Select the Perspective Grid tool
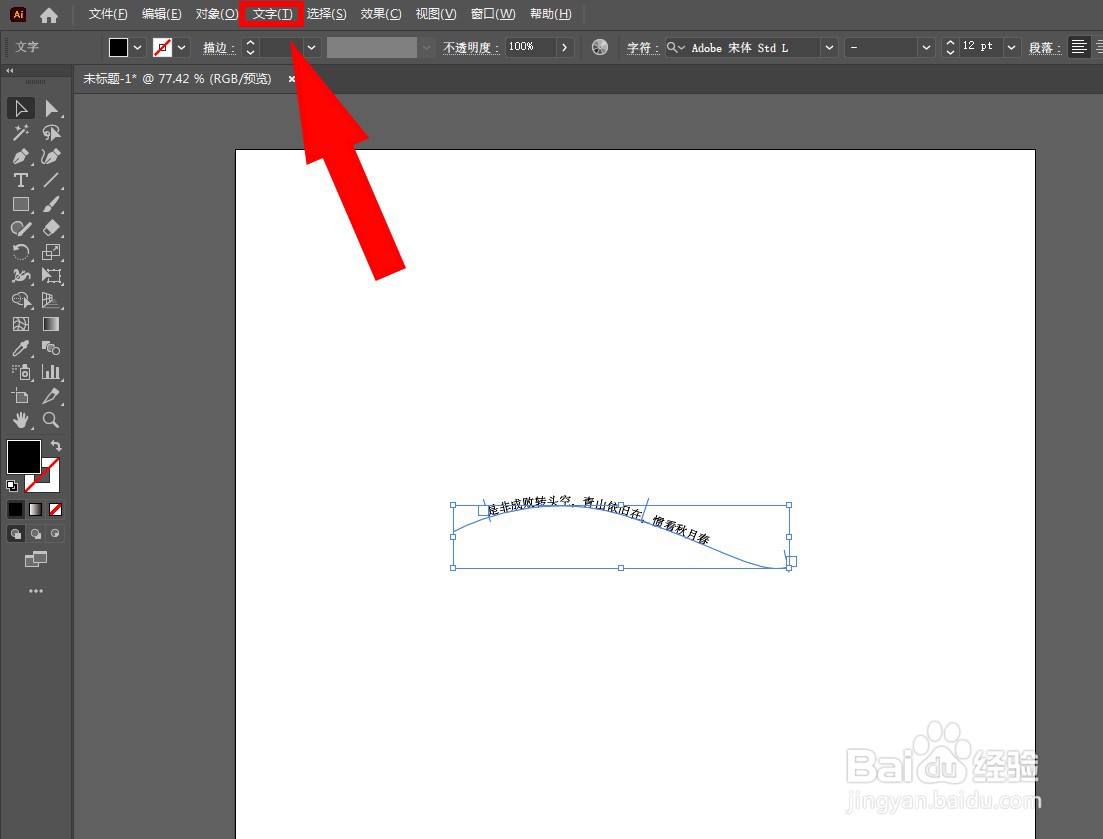 coord(51,300)
